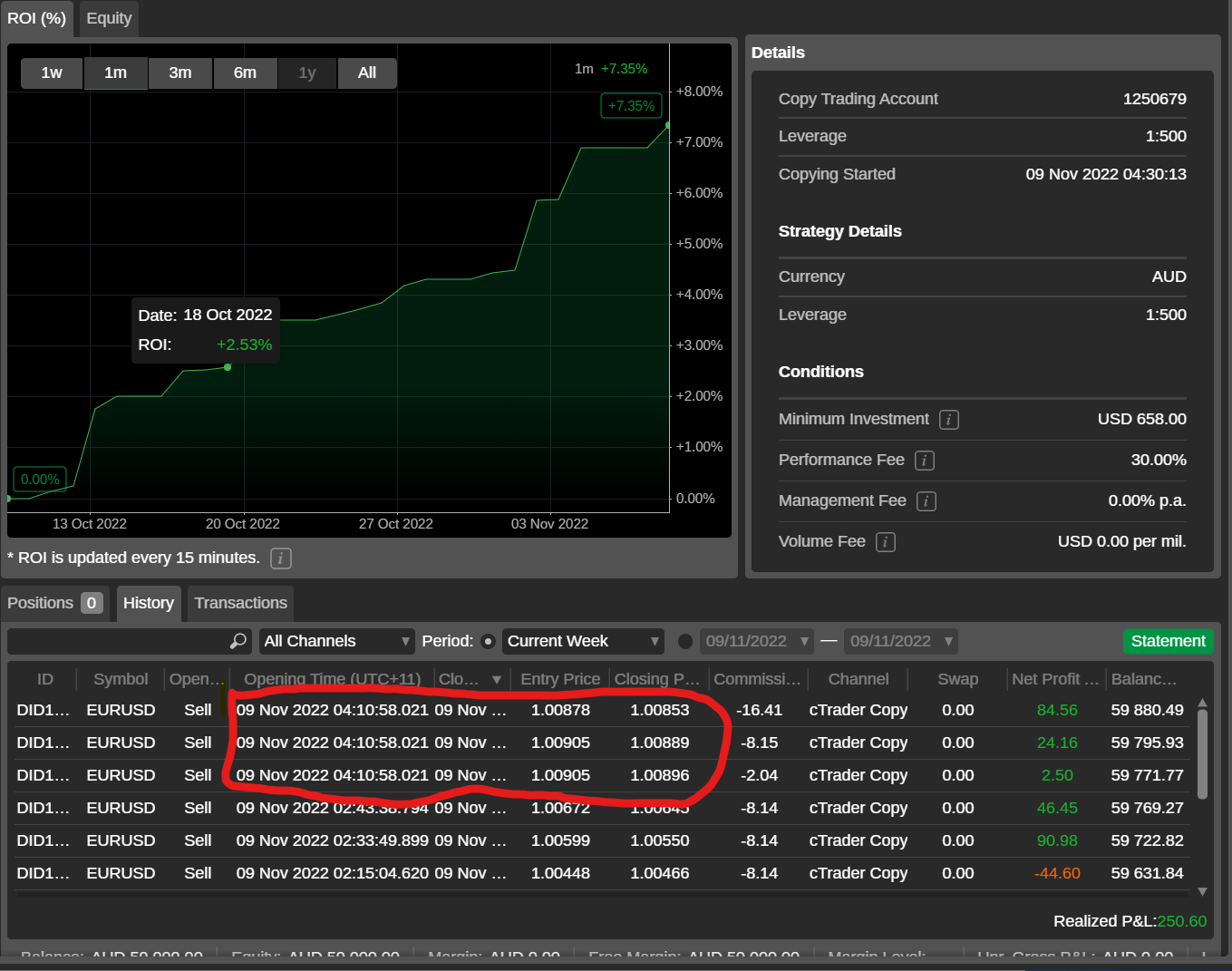Select the row with net profit 90.98
1232x971 pixels.
coord(603,841)
